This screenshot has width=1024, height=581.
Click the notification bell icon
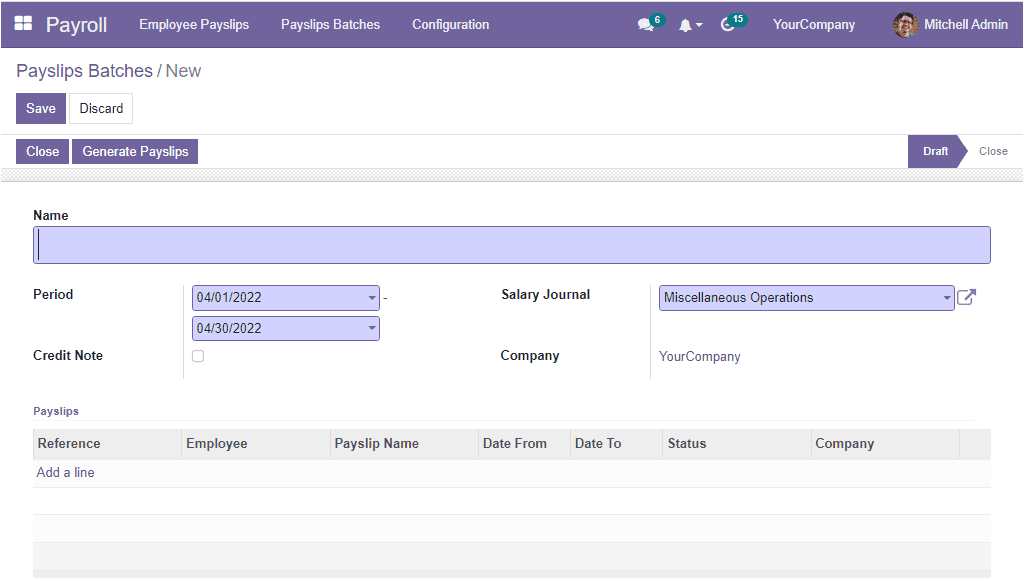click(686, 25)
